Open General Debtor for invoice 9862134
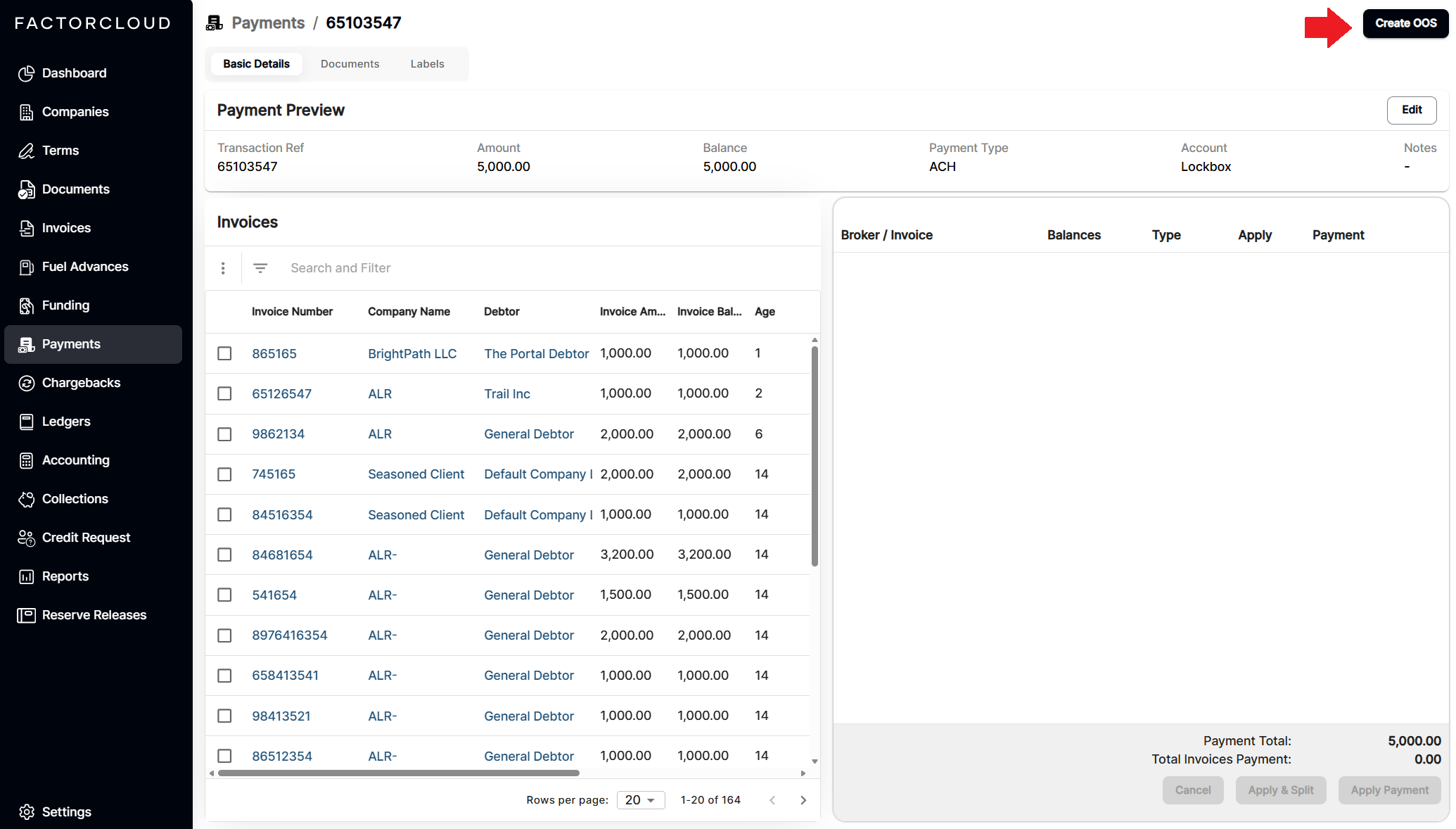The height and width of the screenshot is (829, 1456). [x=529, y=434]
